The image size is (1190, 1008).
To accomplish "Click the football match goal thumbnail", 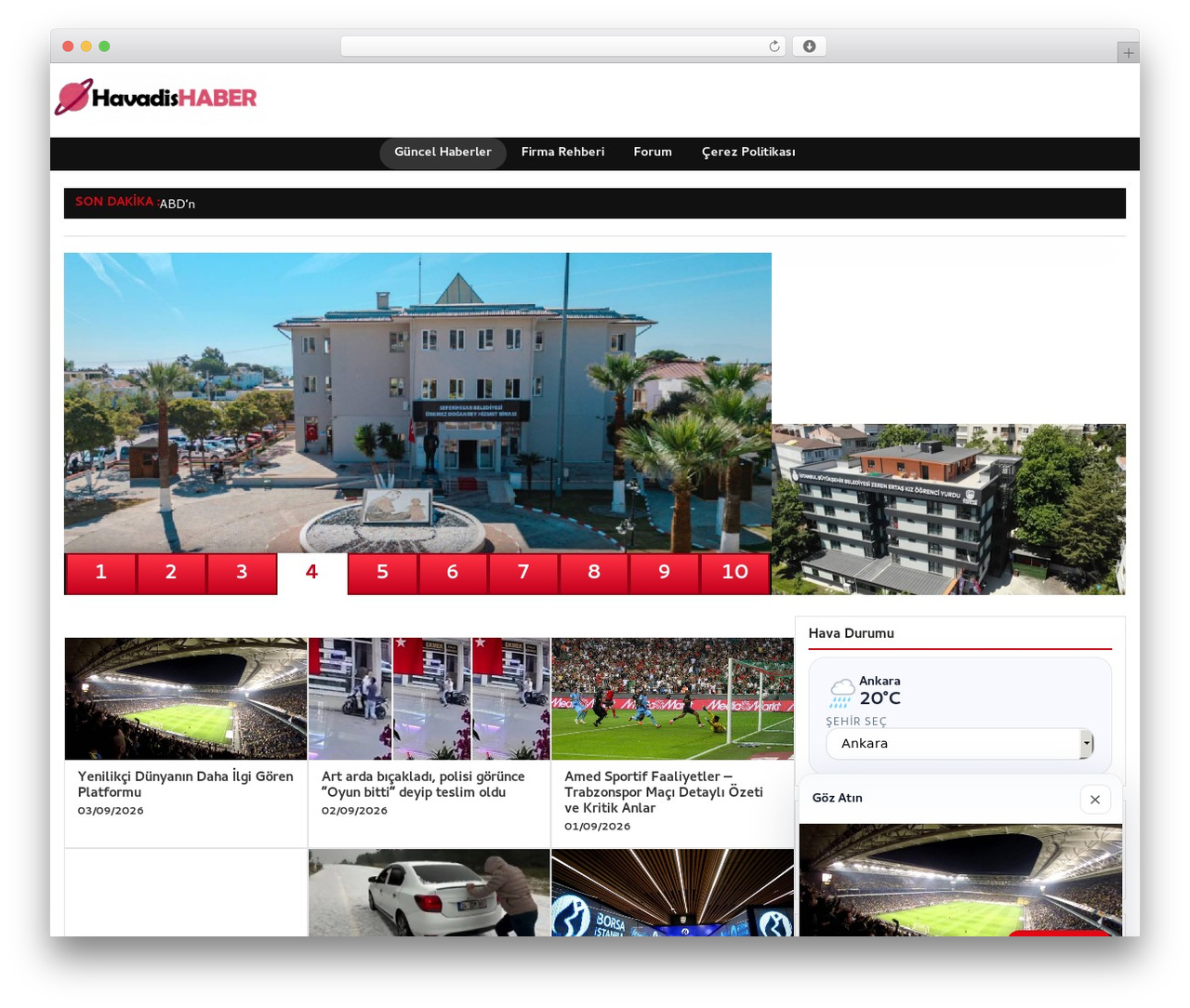I will [x=673, y=698].
